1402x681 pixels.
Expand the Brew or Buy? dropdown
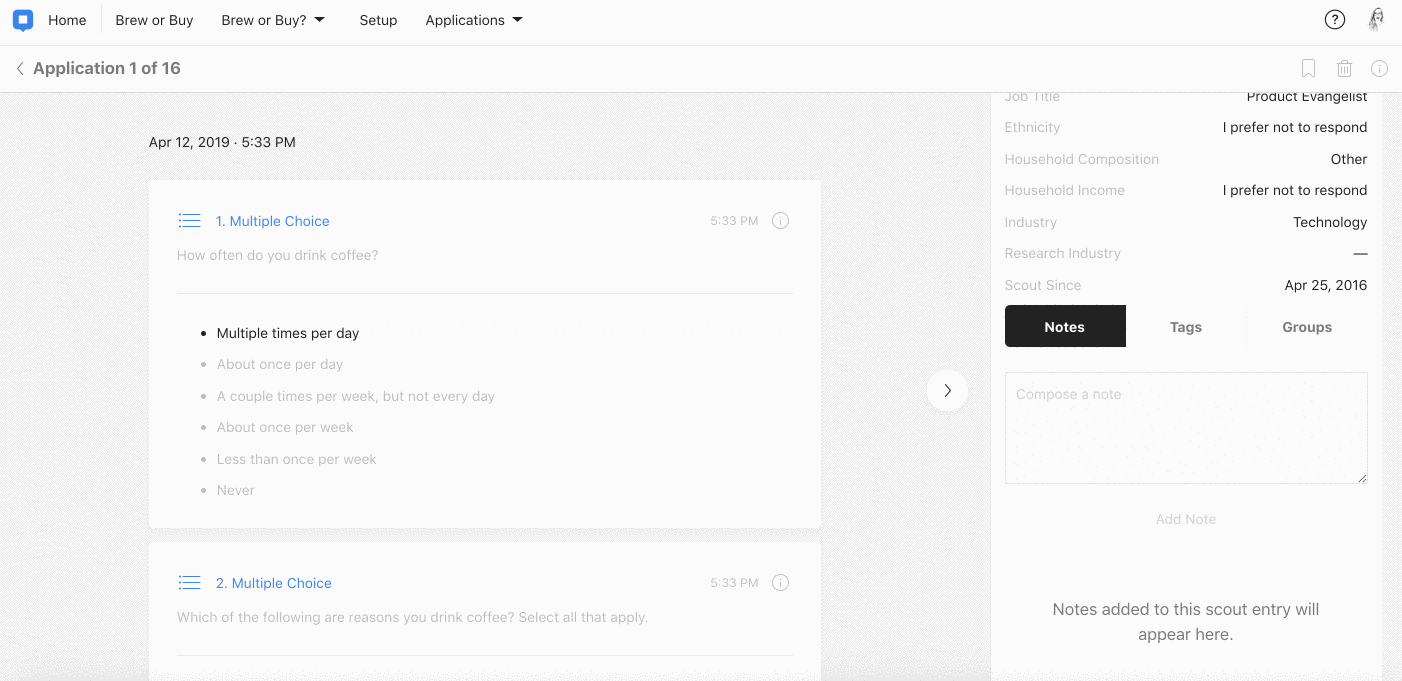273,20
